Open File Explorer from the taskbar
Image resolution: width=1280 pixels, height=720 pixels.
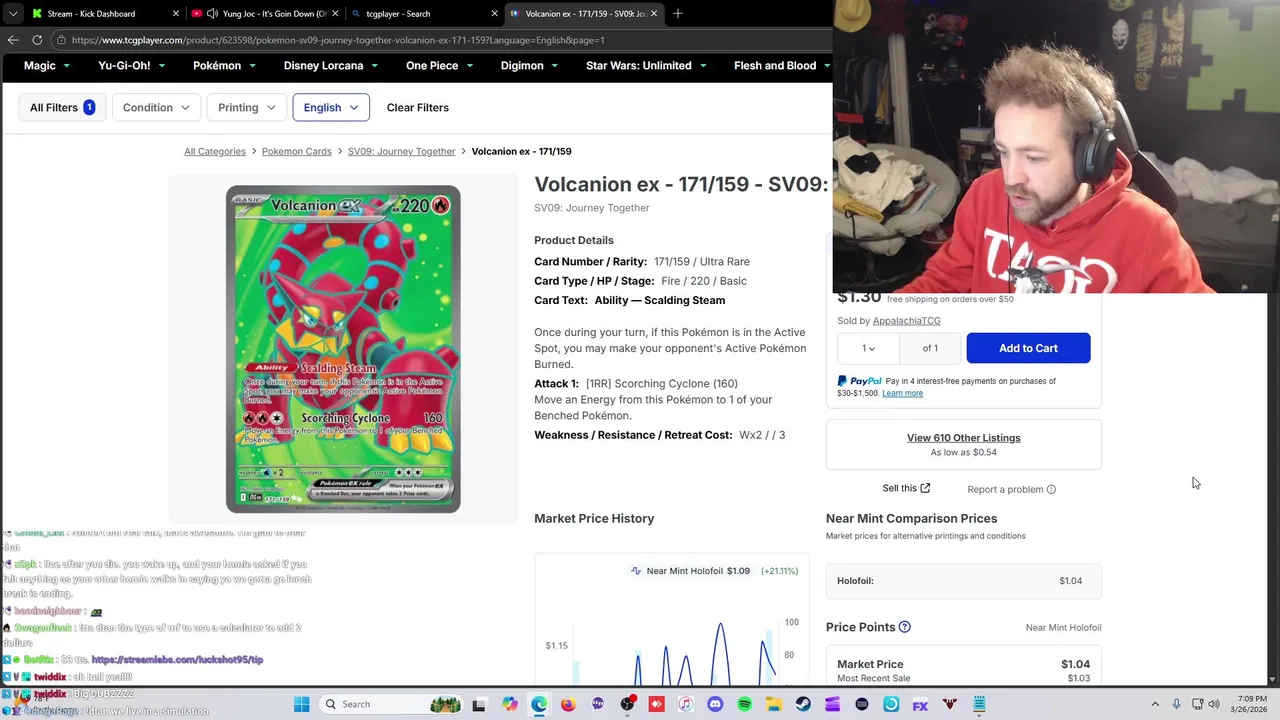coord(774,704)
